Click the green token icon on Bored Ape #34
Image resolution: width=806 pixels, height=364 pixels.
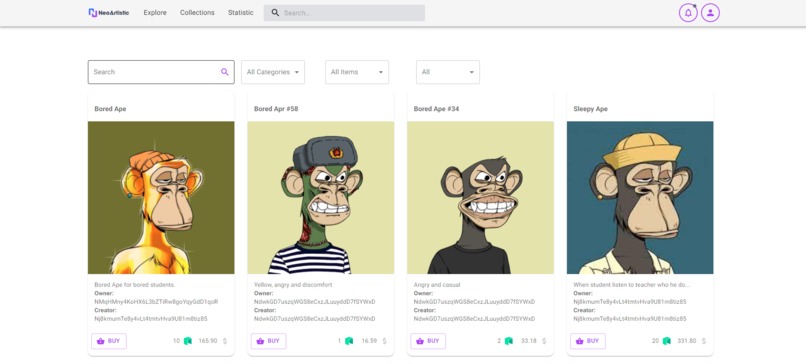509,341
